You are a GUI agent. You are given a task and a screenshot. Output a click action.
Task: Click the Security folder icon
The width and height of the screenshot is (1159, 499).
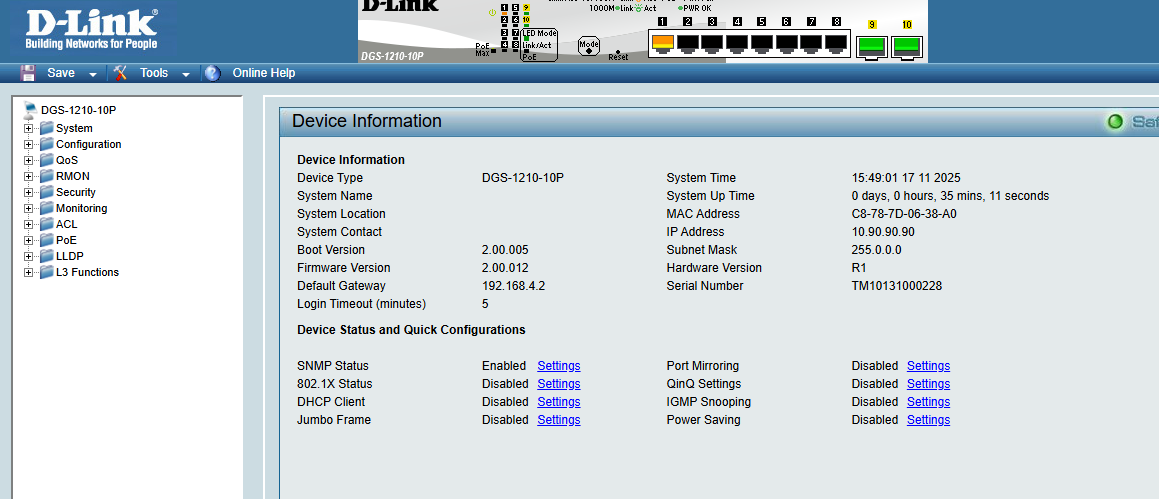(46, 192)
